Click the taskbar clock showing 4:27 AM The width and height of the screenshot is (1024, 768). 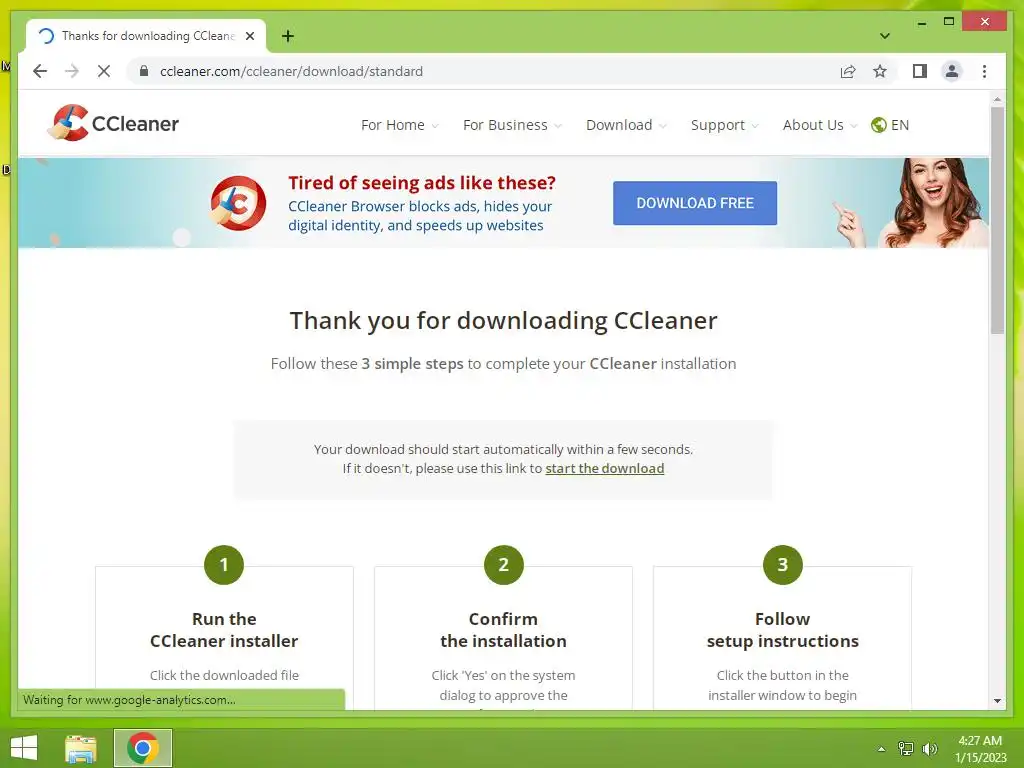click(980, 748)
